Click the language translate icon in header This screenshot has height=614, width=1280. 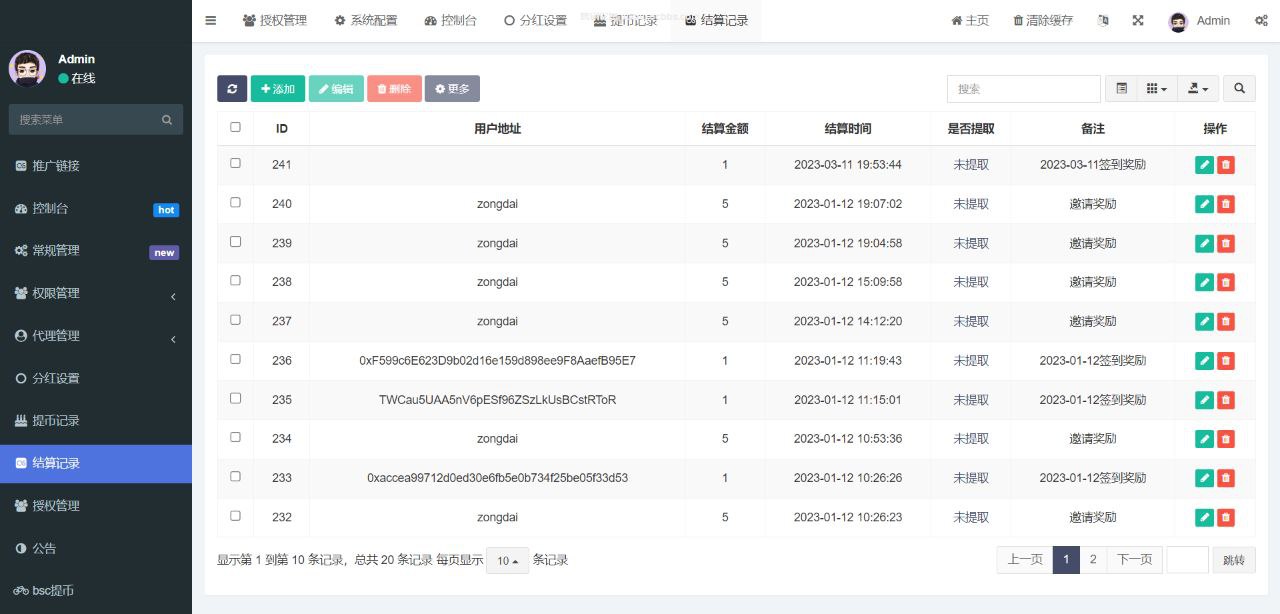pyautogui.click(x=1103, y=20)
